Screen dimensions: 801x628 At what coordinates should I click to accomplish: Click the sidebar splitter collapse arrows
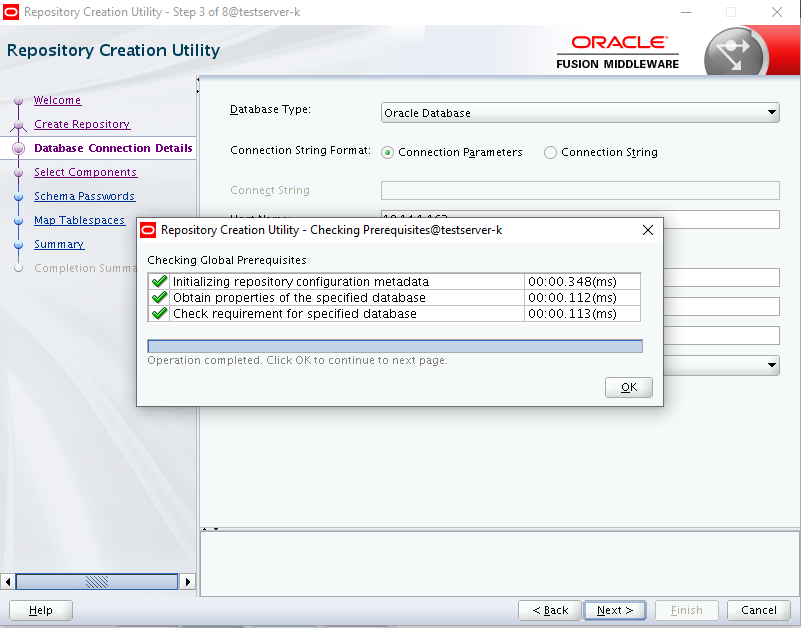[x=198, y=85]
